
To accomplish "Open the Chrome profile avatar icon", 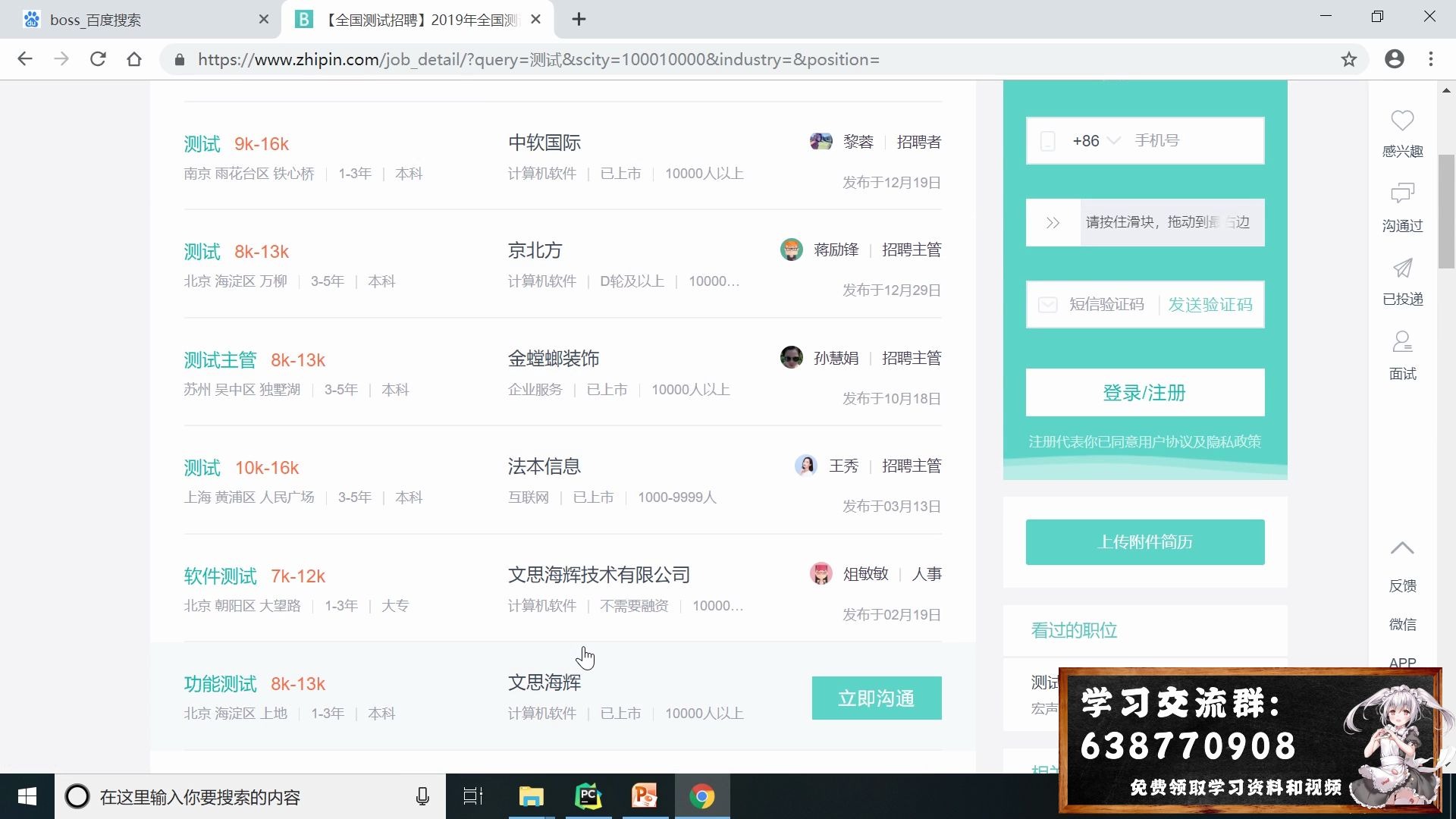I will point(1395,59).
